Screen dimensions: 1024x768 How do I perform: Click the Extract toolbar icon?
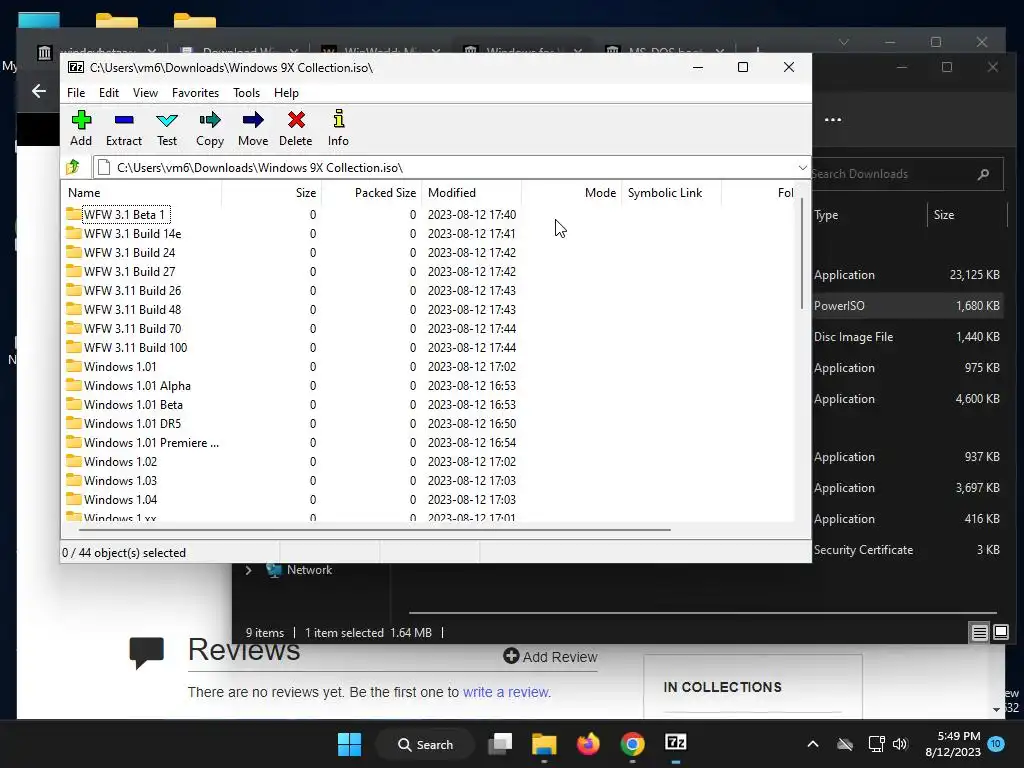pyautogui.click(x=123, y=128)
